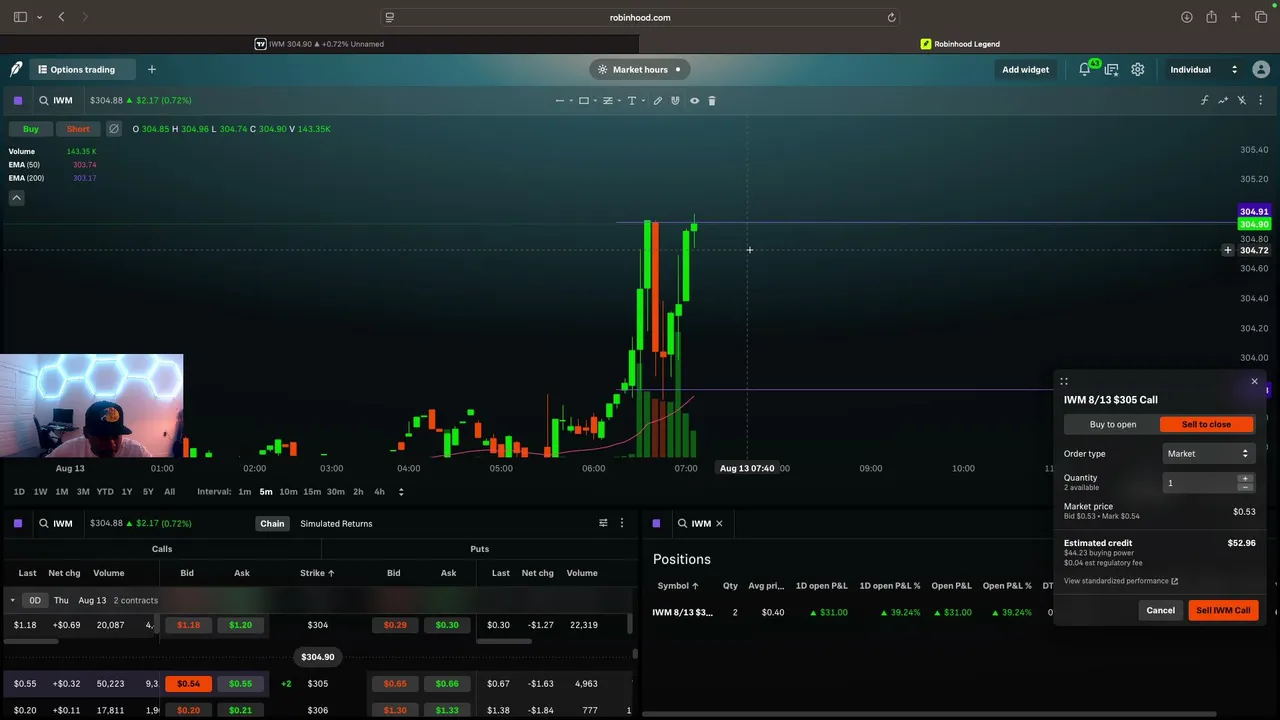Select the Buy to open option
Screen dimensions: 1280x720
point(1113,425)
